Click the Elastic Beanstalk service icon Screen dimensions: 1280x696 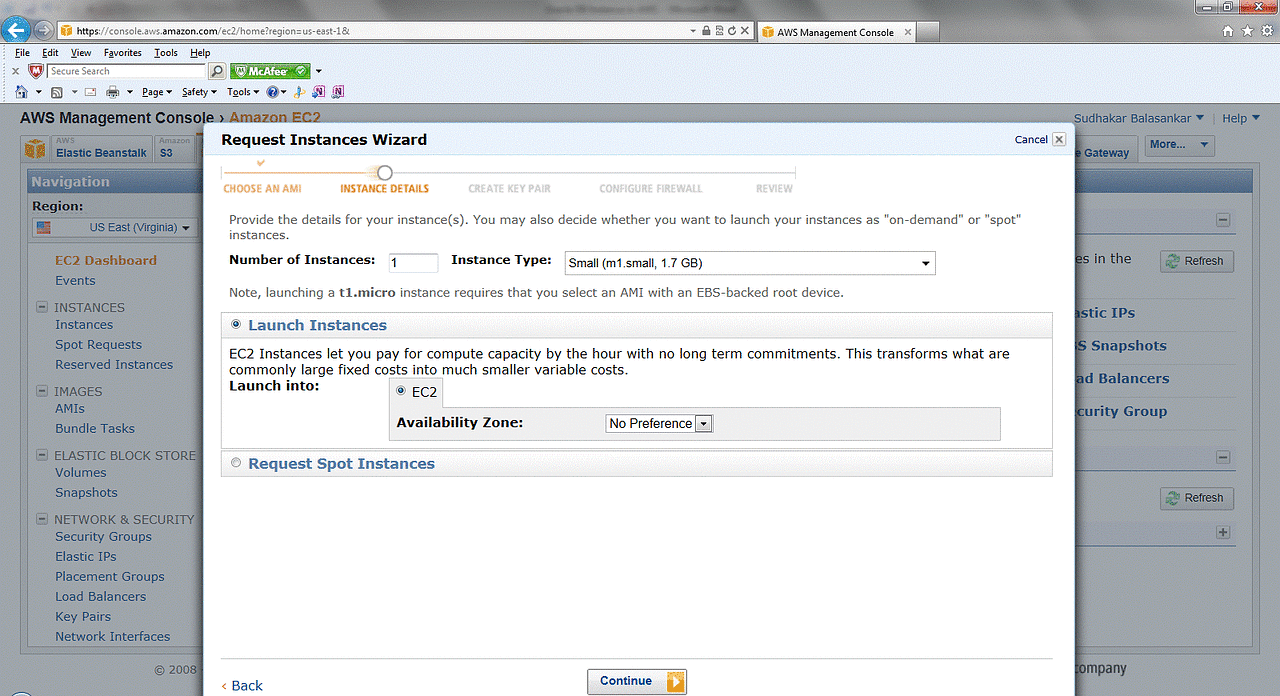click(x=36, y=149)
